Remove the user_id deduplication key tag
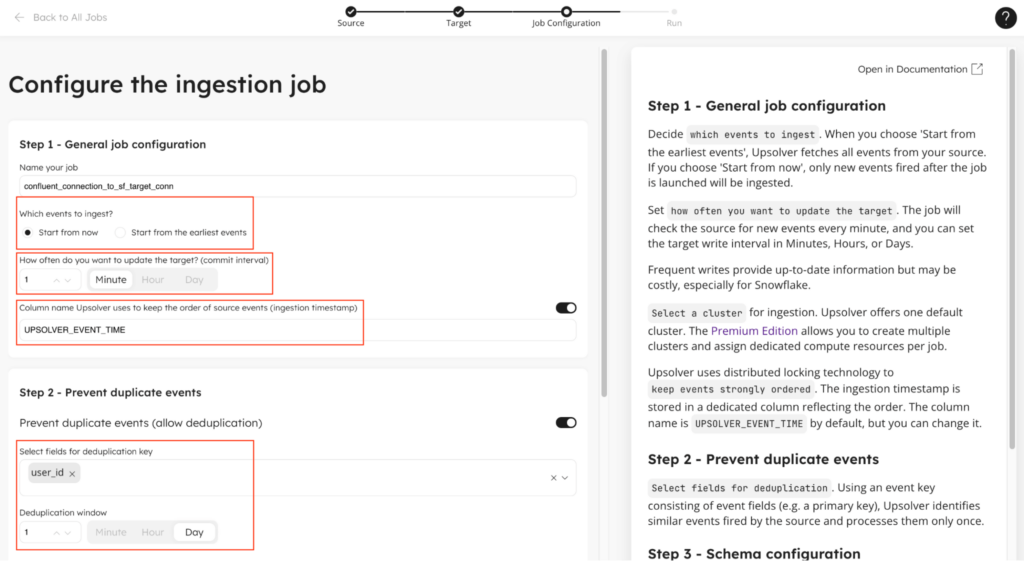The height and width of the screenshot is (561, 1024). point(72,473)
